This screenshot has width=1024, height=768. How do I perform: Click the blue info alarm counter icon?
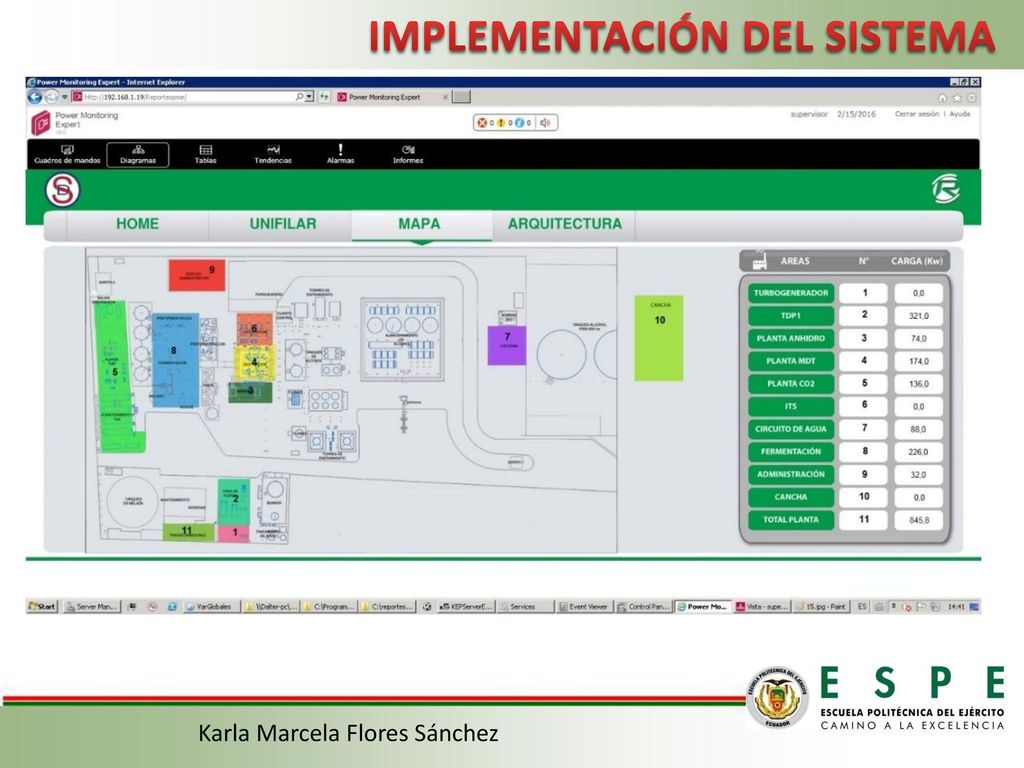point(519,123)
